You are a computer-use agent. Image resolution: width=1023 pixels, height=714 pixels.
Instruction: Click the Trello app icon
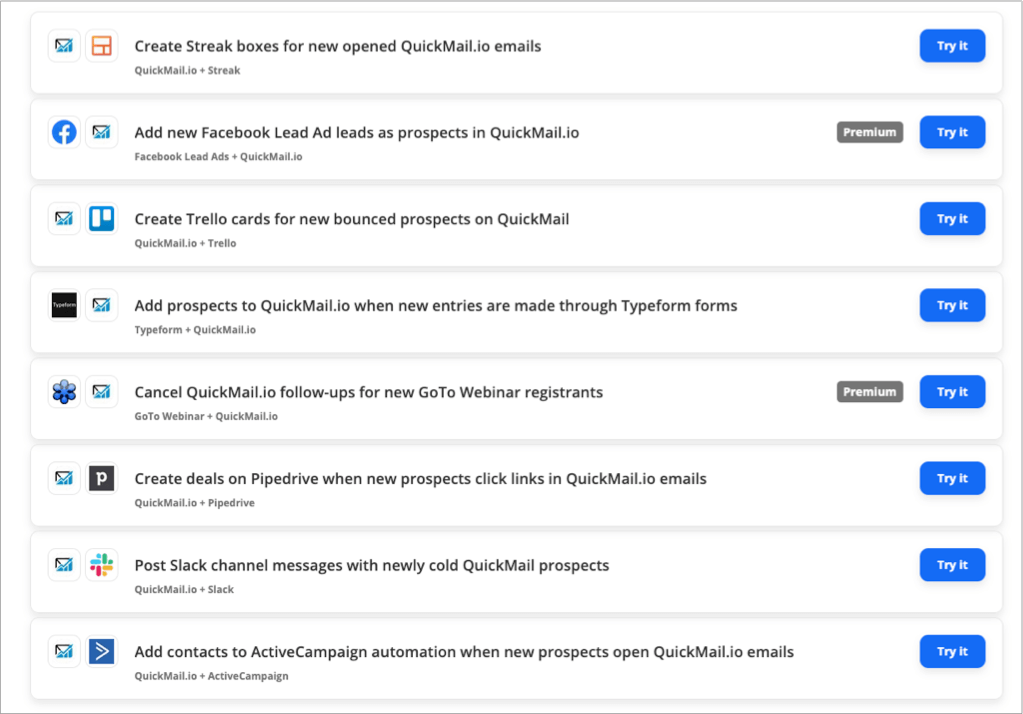click(x=101, y=219)
